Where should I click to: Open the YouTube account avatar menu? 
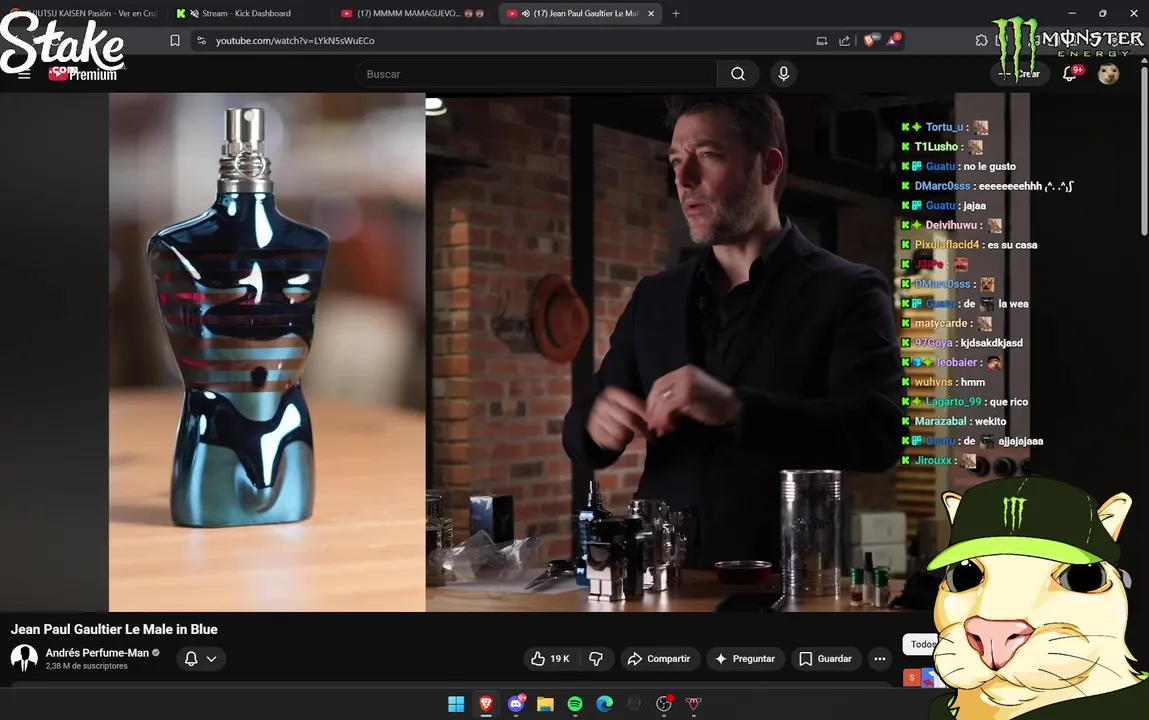pyautogui.click(x=1108, y=73)
